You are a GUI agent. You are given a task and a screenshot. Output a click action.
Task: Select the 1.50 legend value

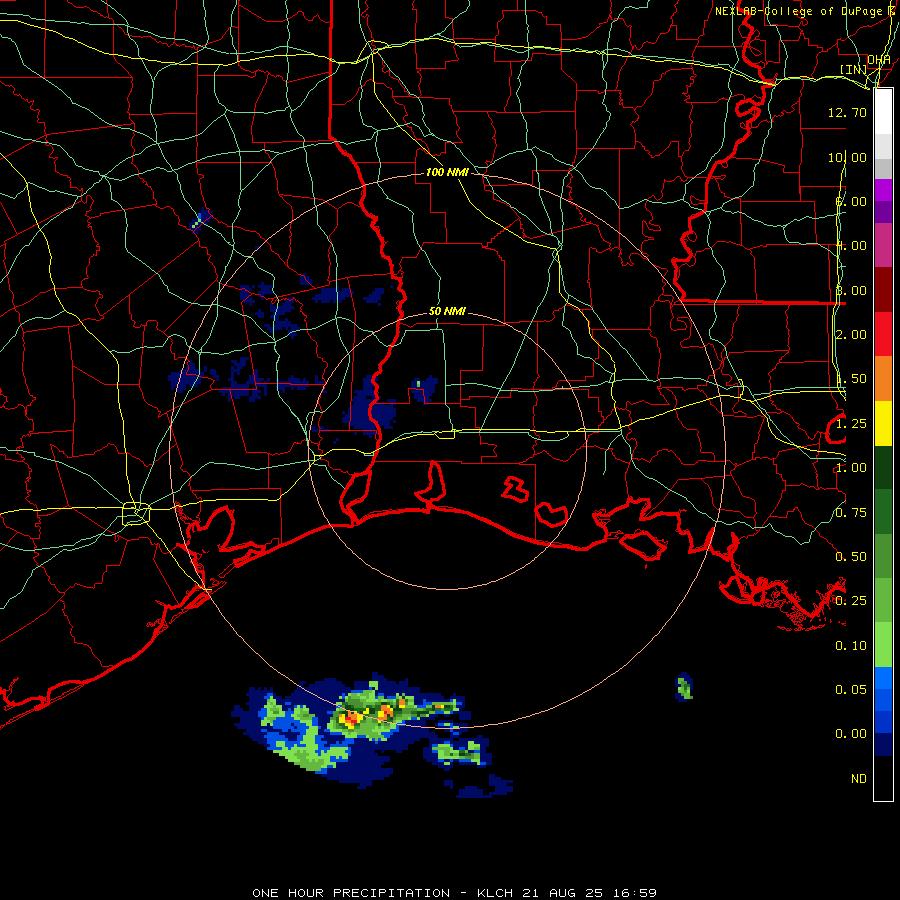point(851,379)
